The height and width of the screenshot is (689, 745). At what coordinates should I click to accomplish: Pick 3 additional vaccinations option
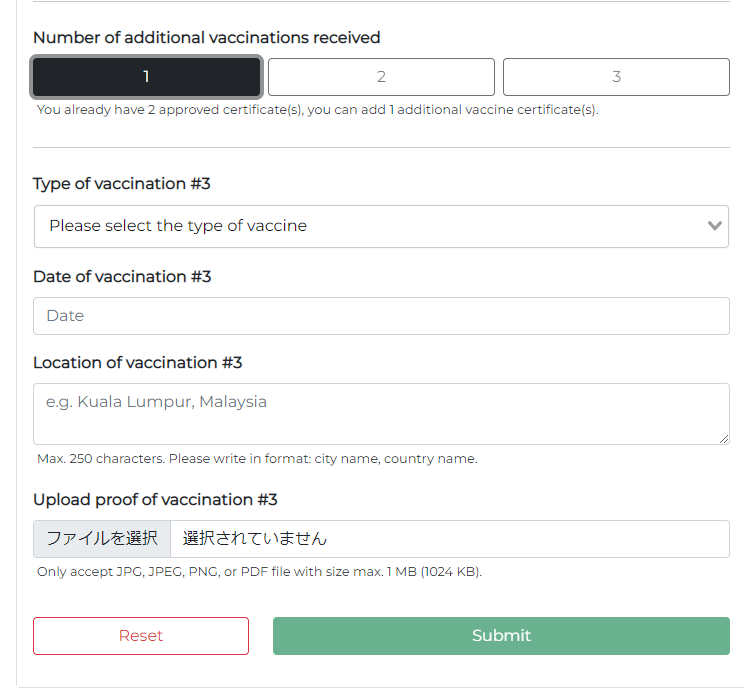(616, 77)
